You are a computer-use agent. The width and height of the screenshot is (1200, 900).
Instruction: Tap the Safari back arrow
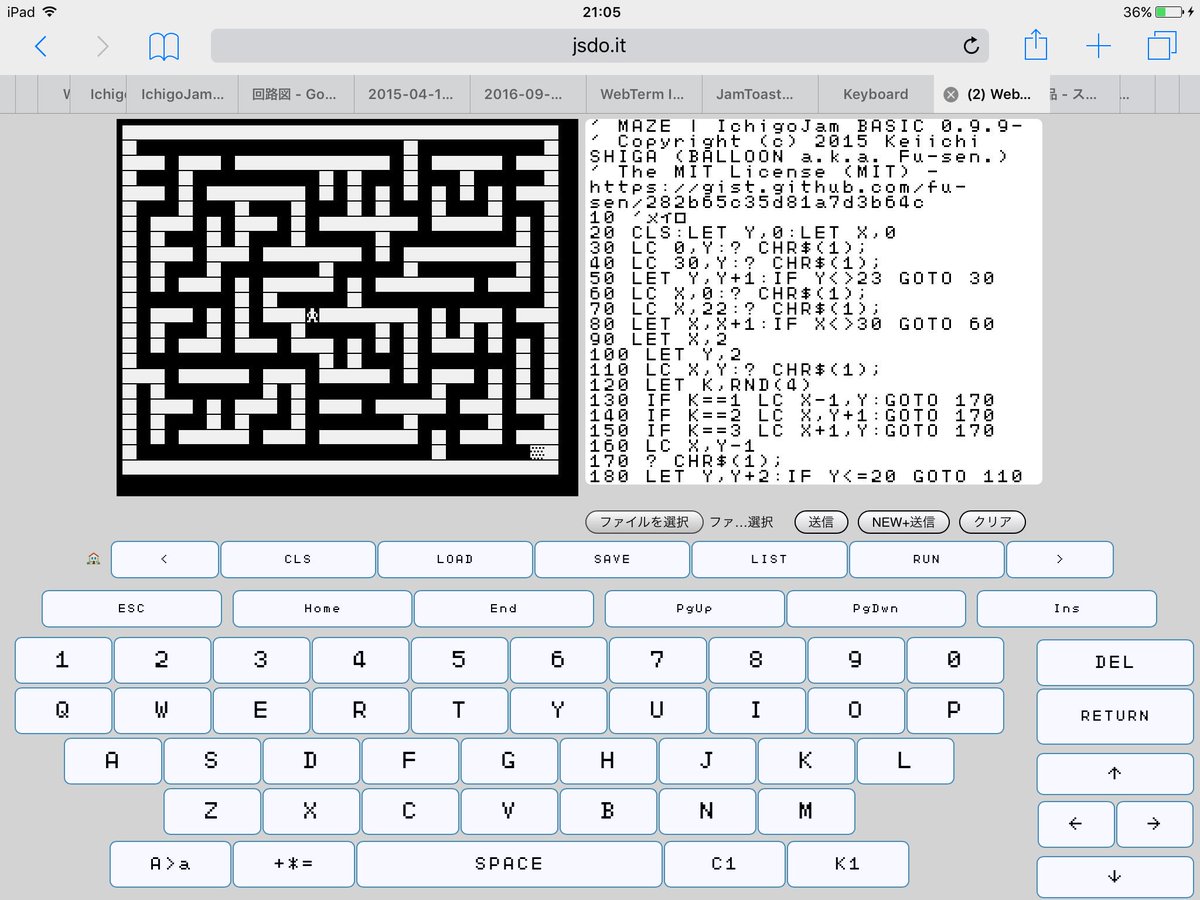pos(40,46)
